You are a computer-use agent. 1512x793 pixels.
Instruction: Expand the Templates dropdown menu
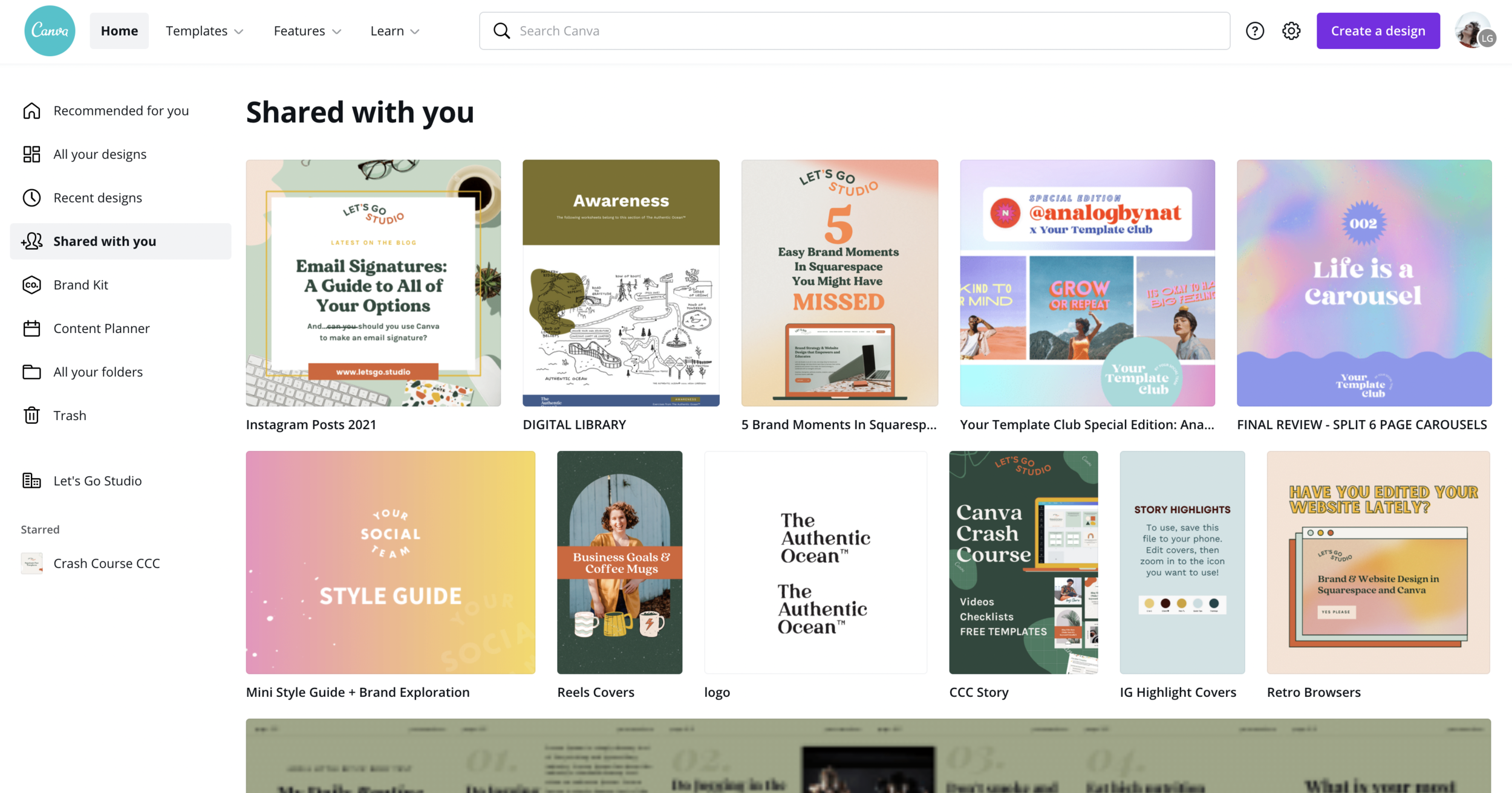[204, 31]
